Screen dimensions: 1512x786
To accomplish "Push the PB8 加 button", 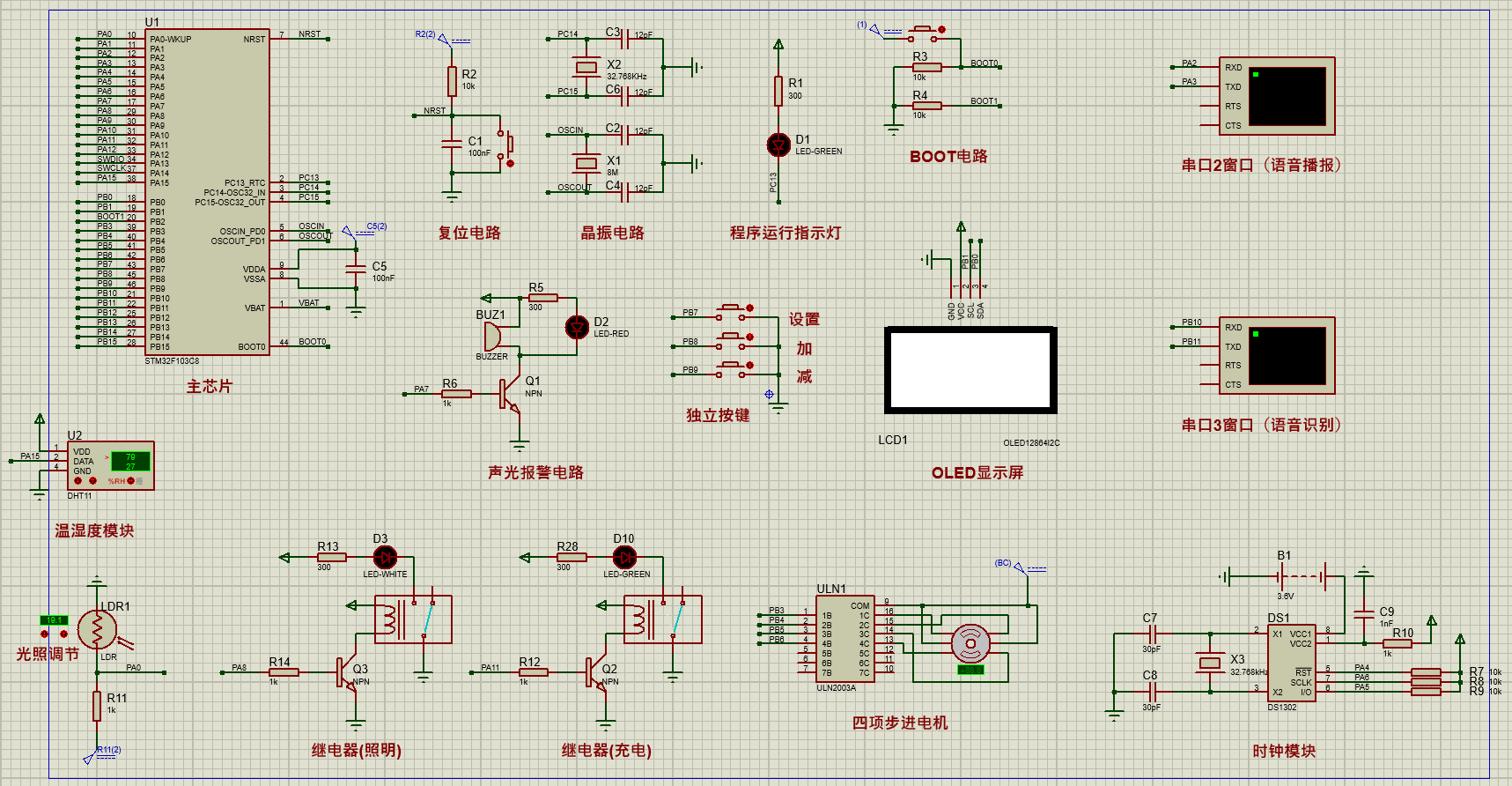I will point(734,341).
